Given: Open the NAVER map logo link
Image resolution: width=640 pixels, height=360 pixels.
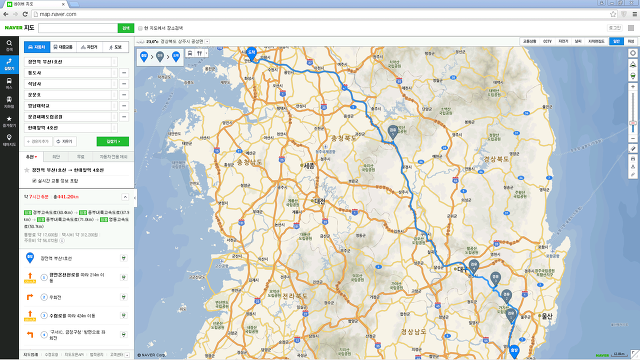Looking at the screenshot, I should point(19,28).
